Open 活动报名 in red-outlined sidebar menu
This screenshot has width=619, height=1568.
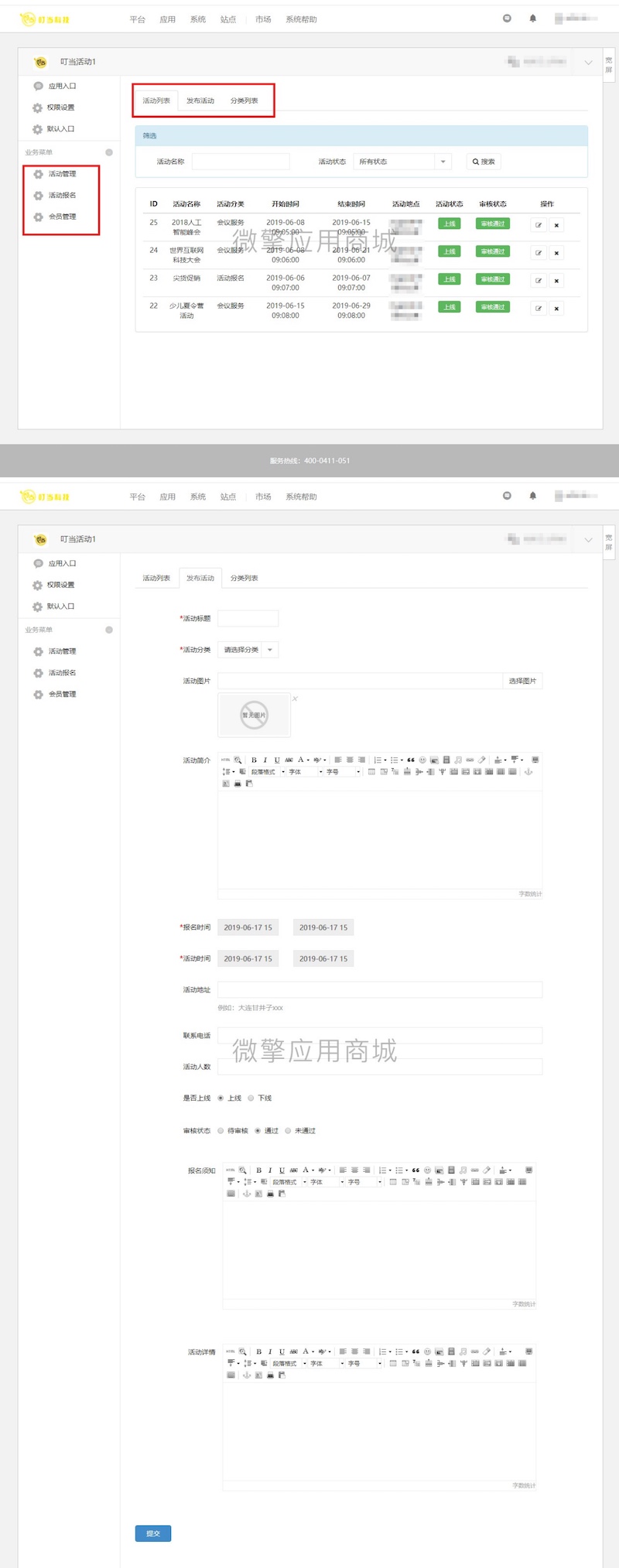click(x=62, y=196)
